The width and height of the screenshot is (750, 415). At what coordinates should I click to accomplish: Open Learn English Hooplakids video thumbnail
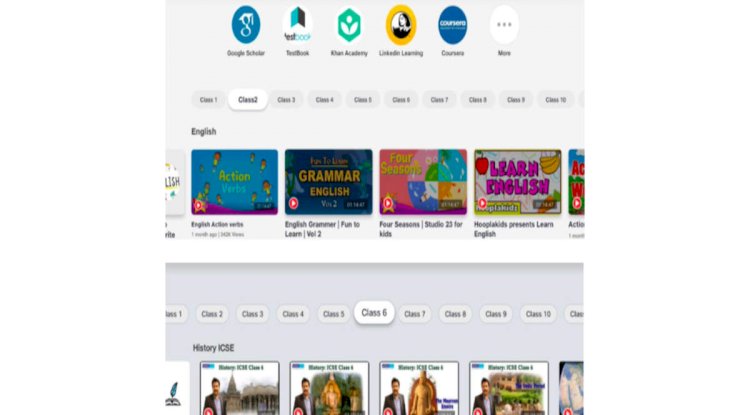pos(517,181)
